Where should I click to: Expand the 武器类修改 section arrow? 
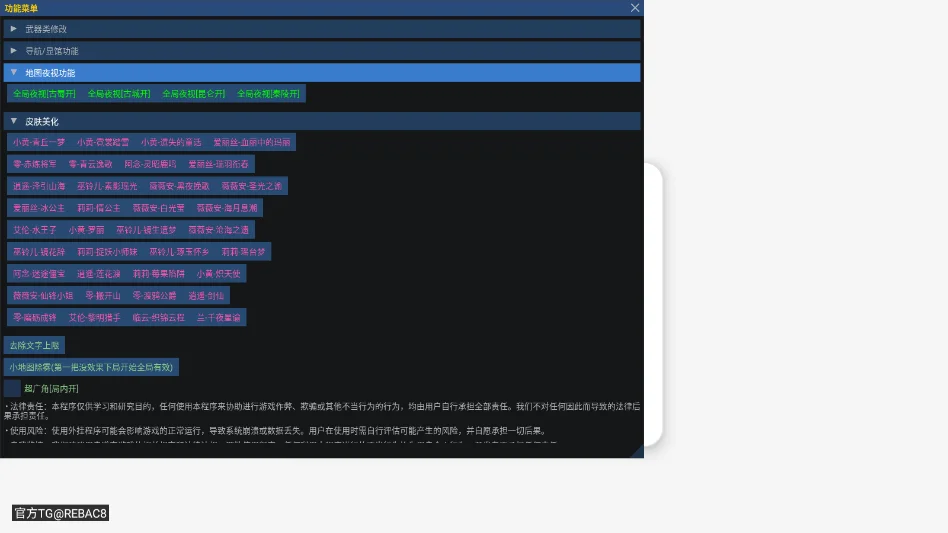13,28
